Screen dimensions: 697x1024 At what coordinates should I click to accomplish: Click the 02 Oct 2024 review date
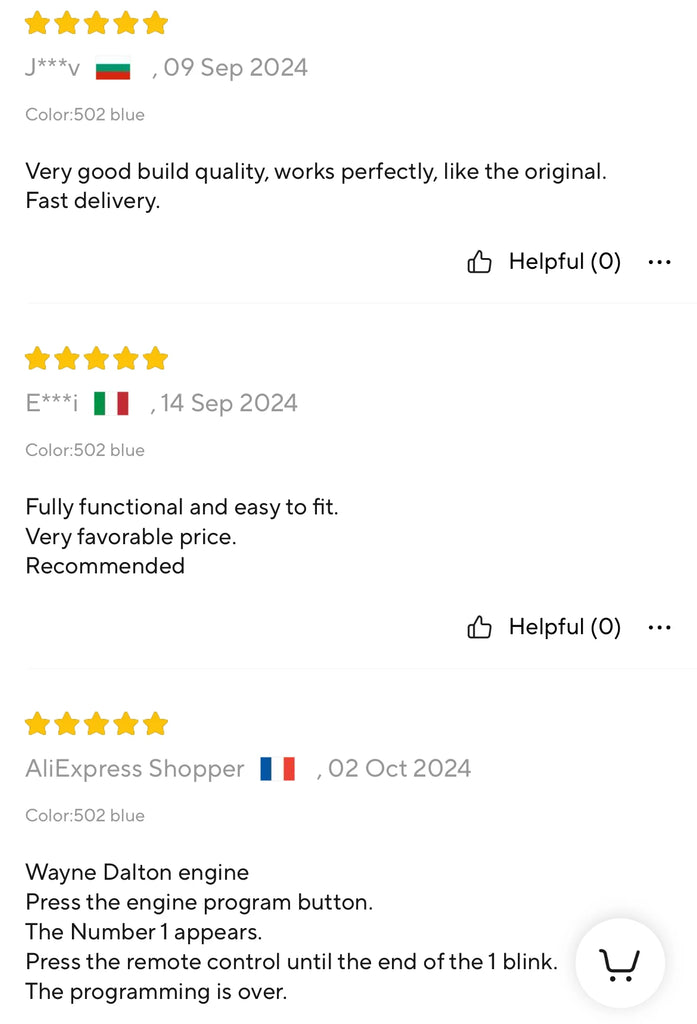point(398,769)
